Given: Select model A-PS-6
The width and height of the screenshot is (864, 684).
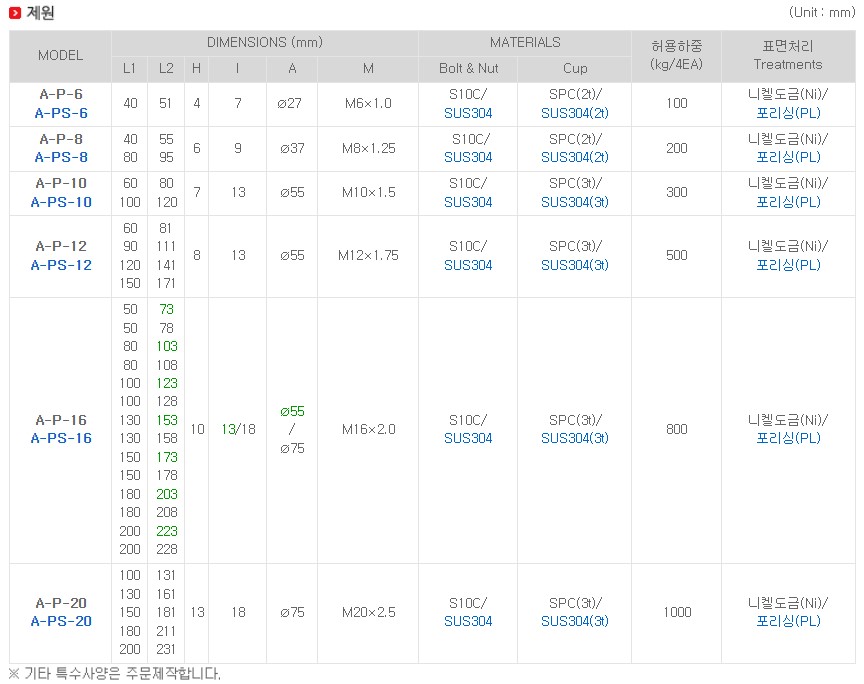Looking at the screenshot, I should [61, 113].
